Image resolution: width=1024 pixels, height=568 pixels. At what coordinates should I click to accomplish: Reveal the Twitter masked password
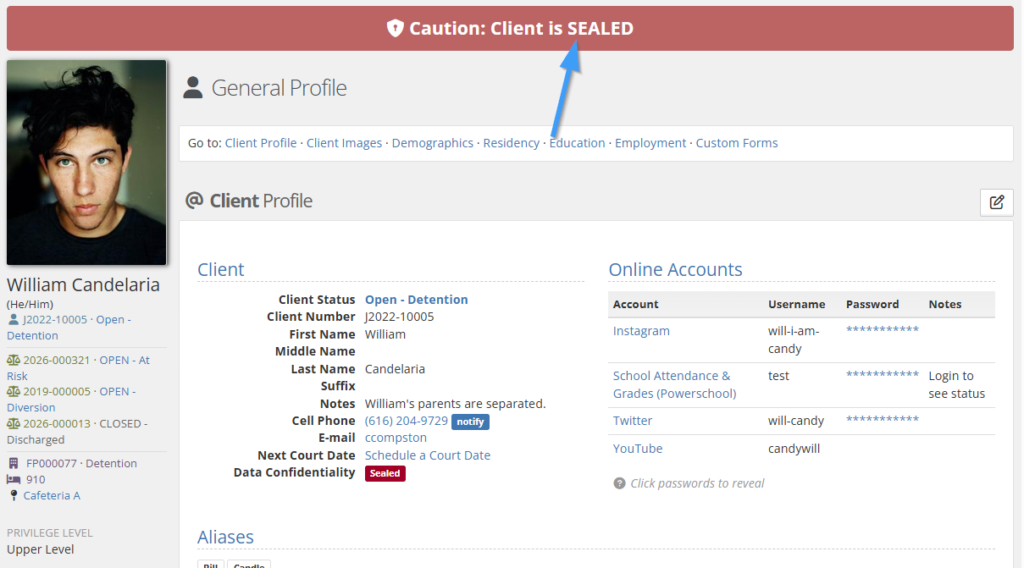pos(882,419)
